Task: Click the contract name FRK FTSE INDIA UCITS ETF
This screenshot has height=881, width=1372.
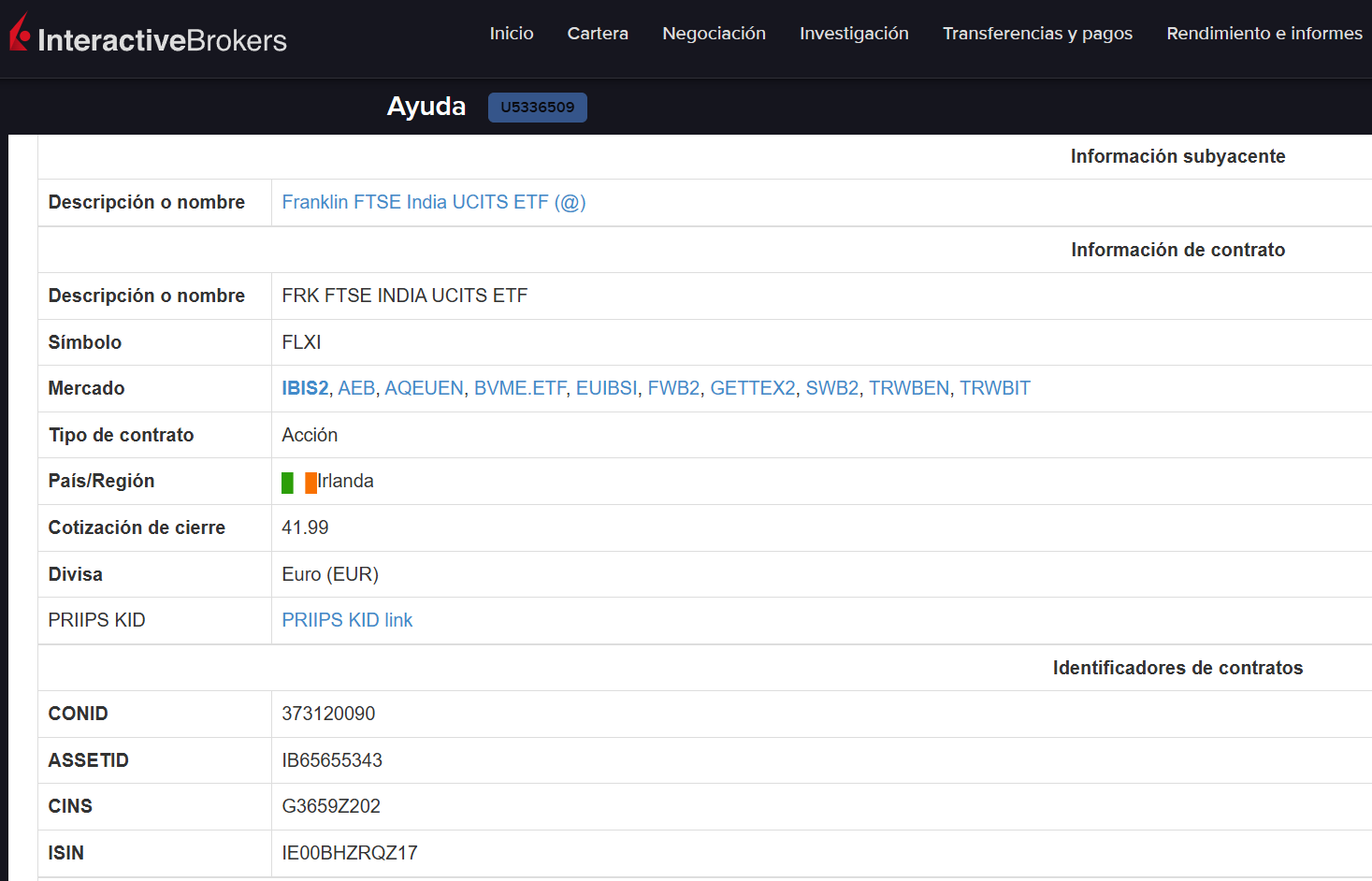Action: (405, 296)
